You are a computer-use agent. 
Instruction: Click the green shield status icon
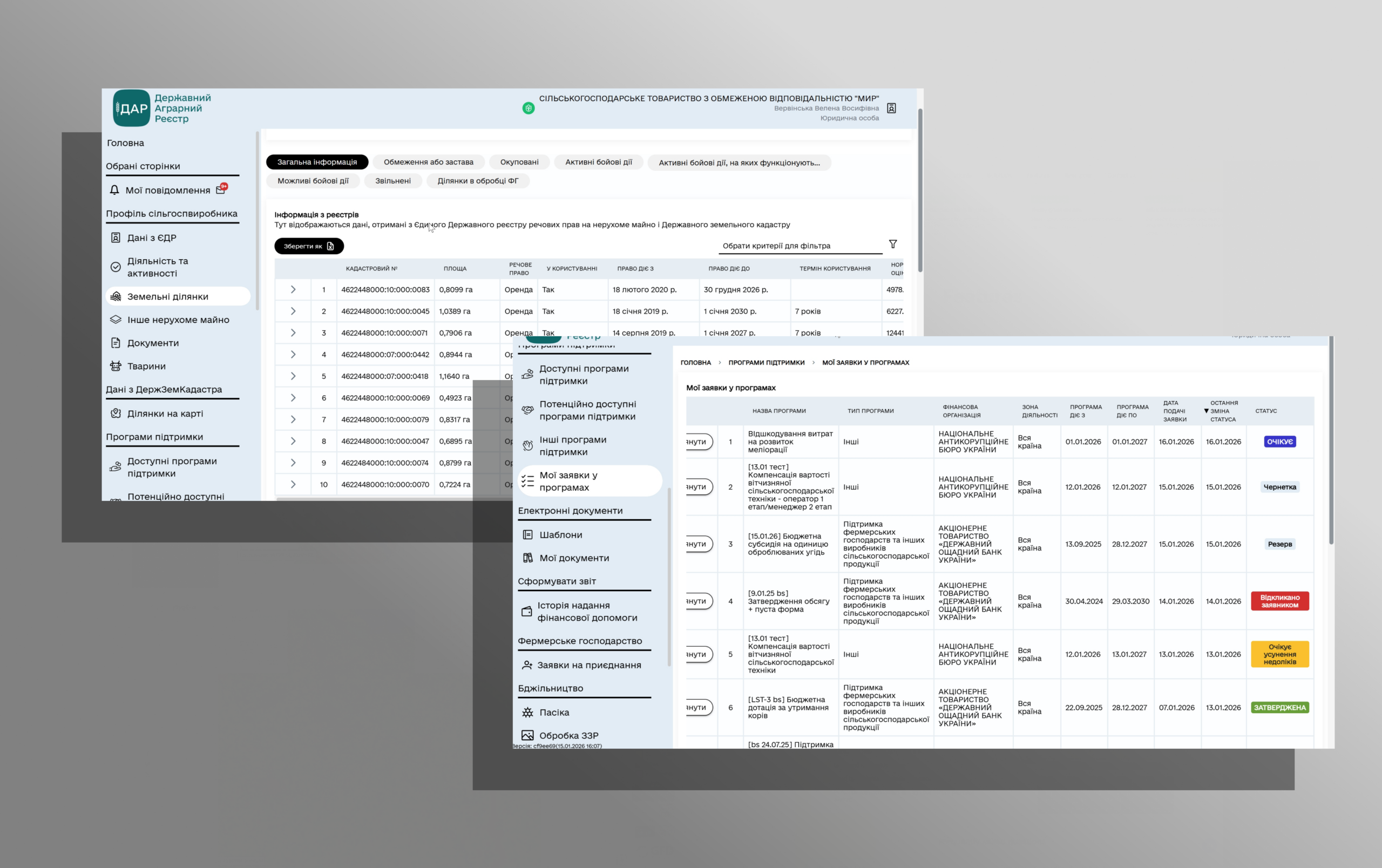529,109
